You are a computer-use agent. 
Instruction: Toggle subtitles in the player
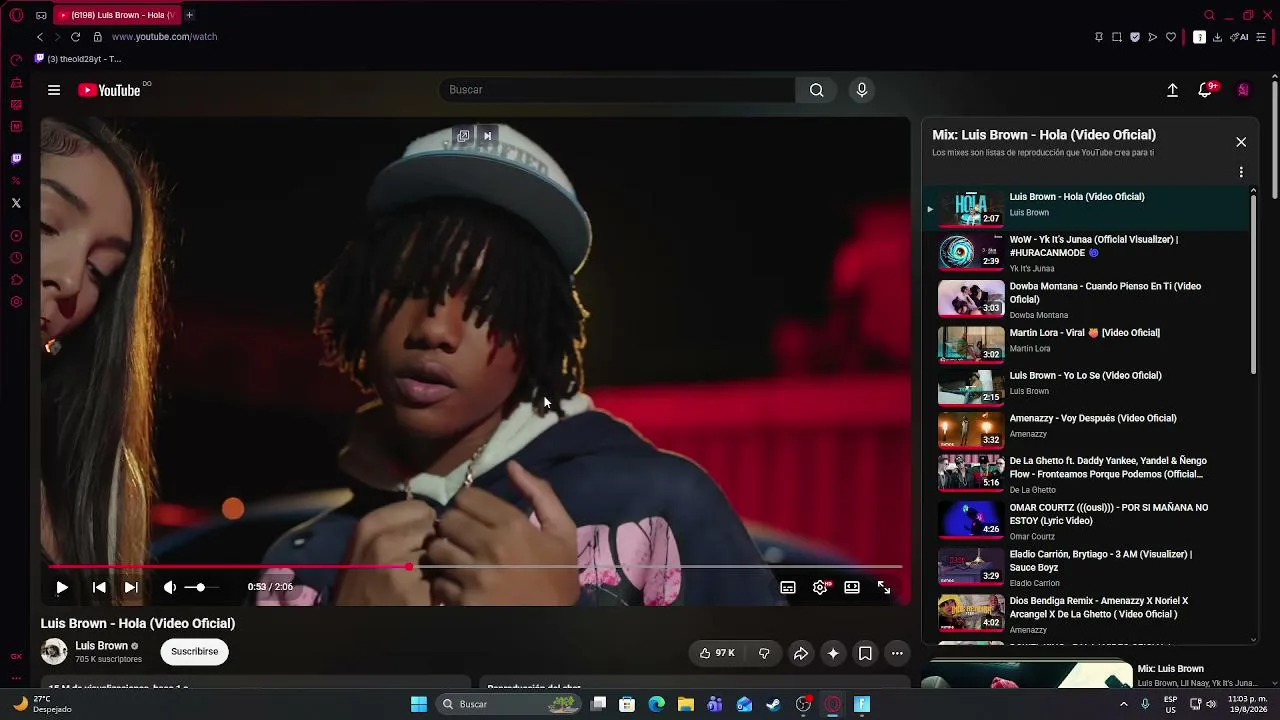pyautogui.click(x=788, y=588)
